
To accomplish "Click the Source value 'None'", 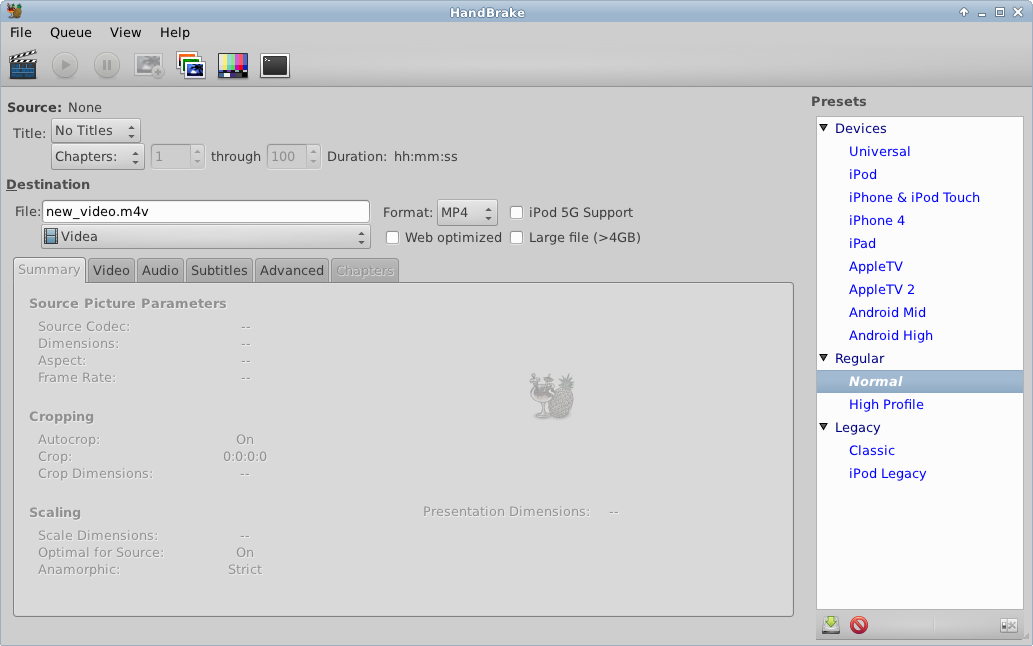I will (85, 107).
